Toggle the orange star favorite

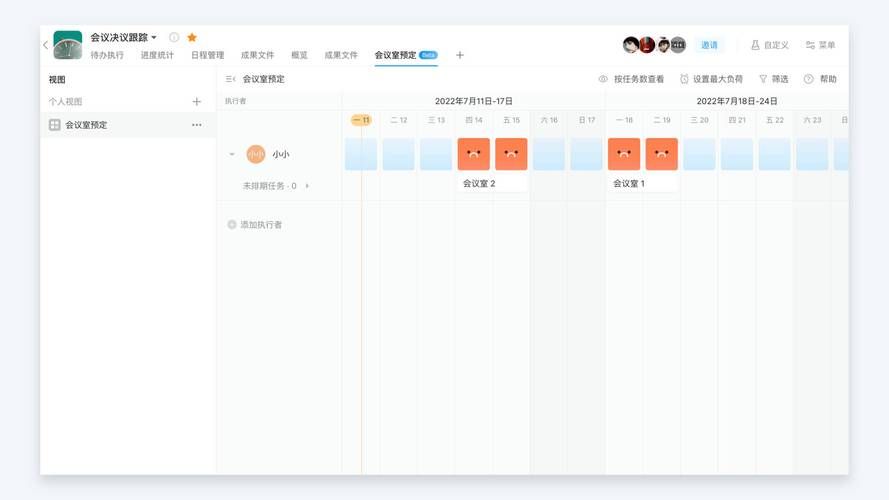pos(192,37)
